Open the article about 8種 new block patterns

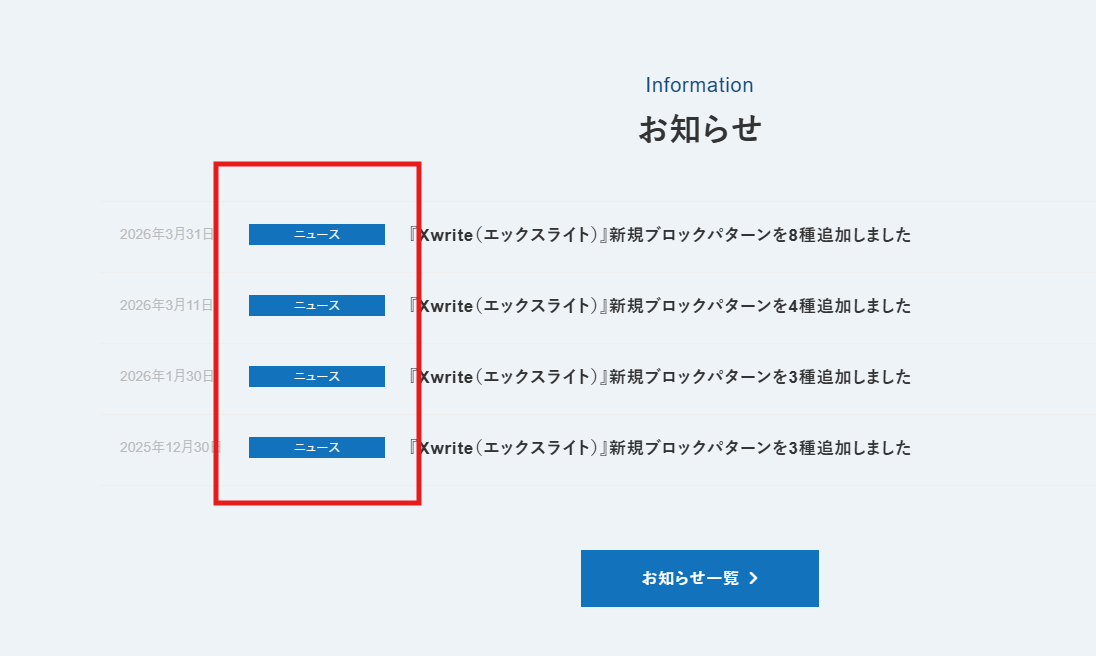pyautogui.click(x=660, y=235)
